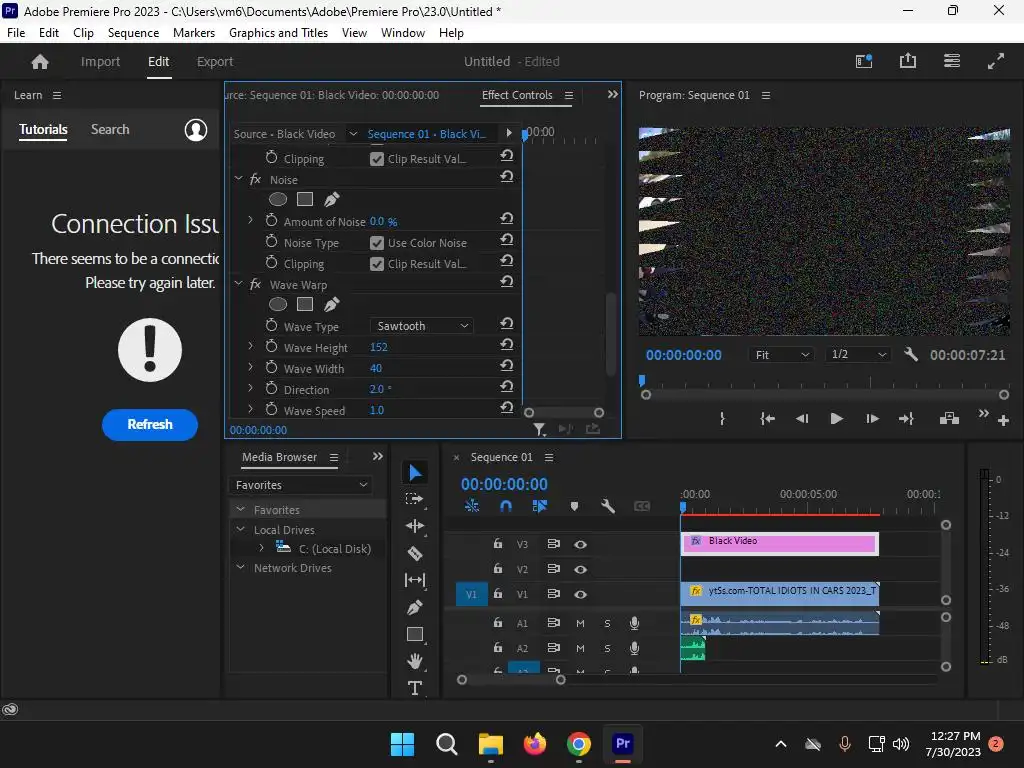Open Graphics and Titles menu
The width and height of the screenshot is (1024, 768).
278,33
